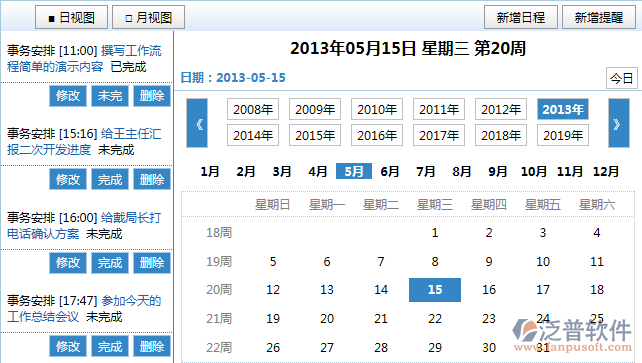This screenshot has width=642, height=363.
Task: Open the 给戴局长打电话确认方案 task link
Action: [x=84, y=225]
